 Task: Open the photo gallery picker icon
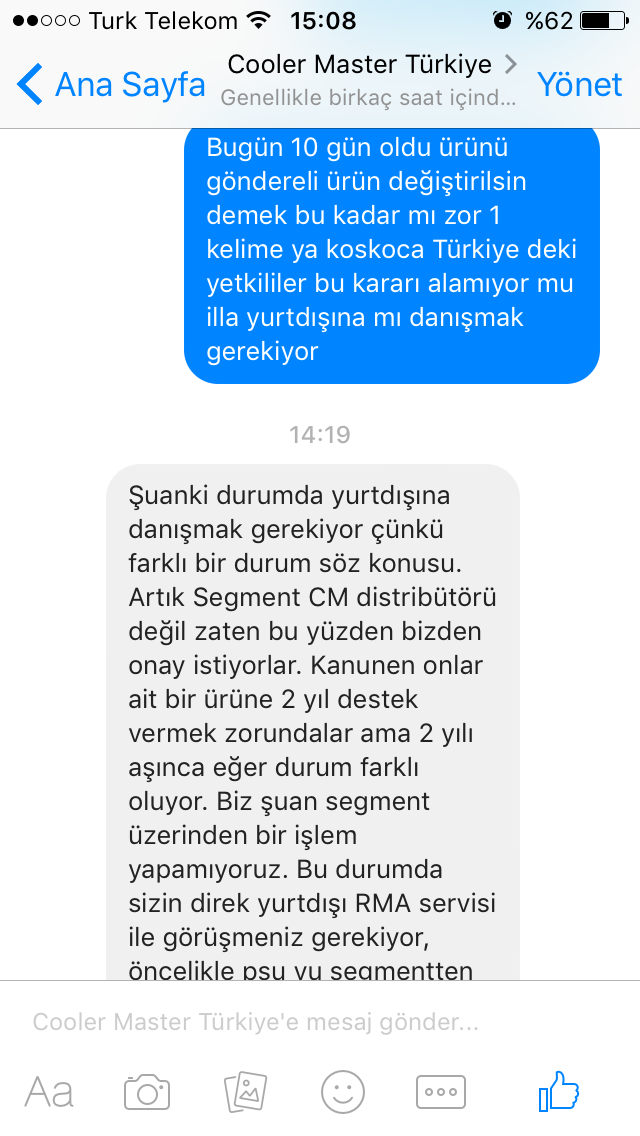[x=246, y=1092]
